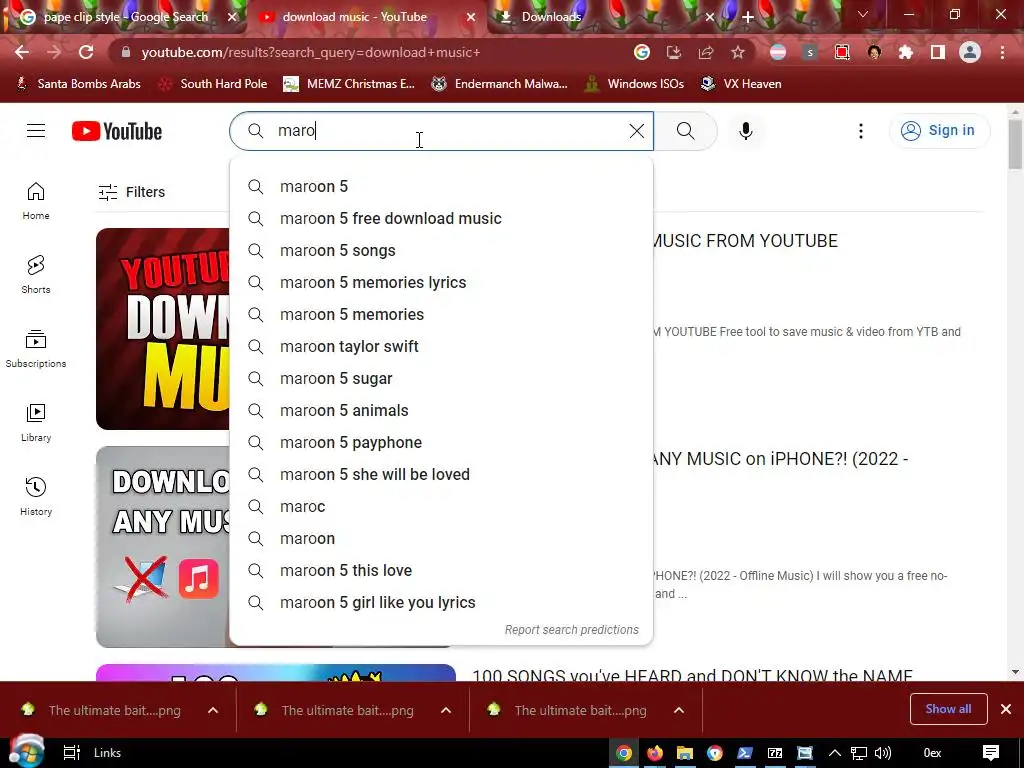Open Windows ISOs bookmark
The height and width of the screenshot is (768, 1024).
click(635, 84)
